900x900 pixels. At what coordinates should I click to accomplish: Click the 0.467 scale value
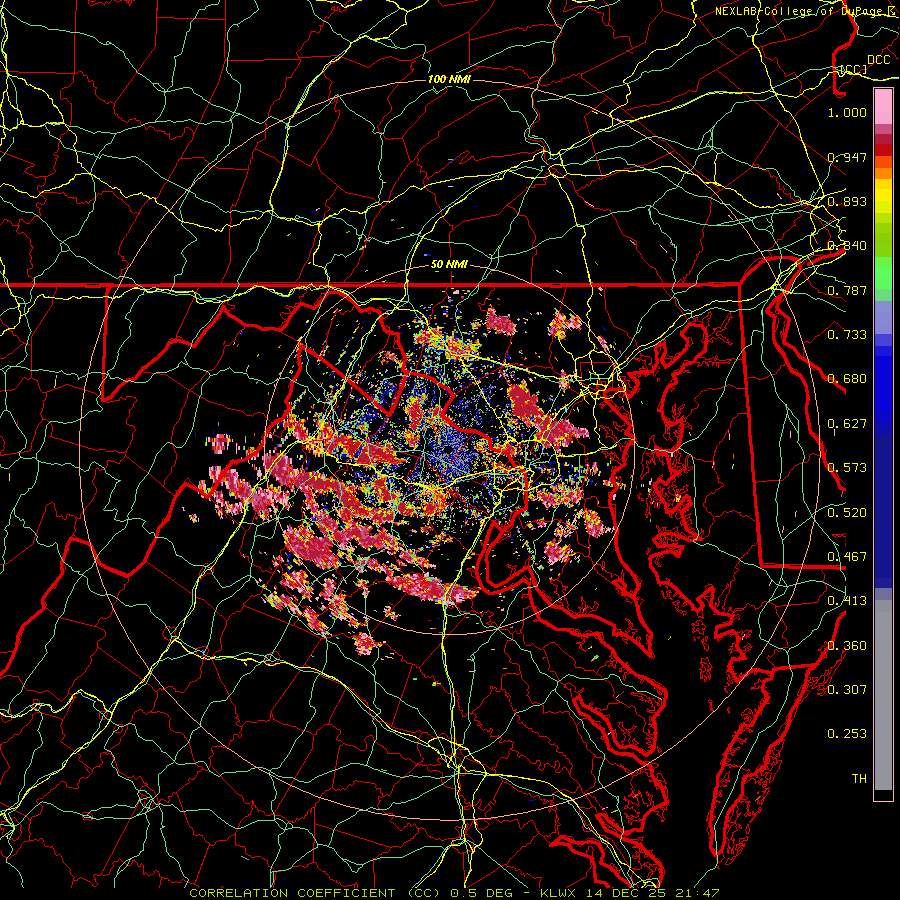tap(847, 557)
